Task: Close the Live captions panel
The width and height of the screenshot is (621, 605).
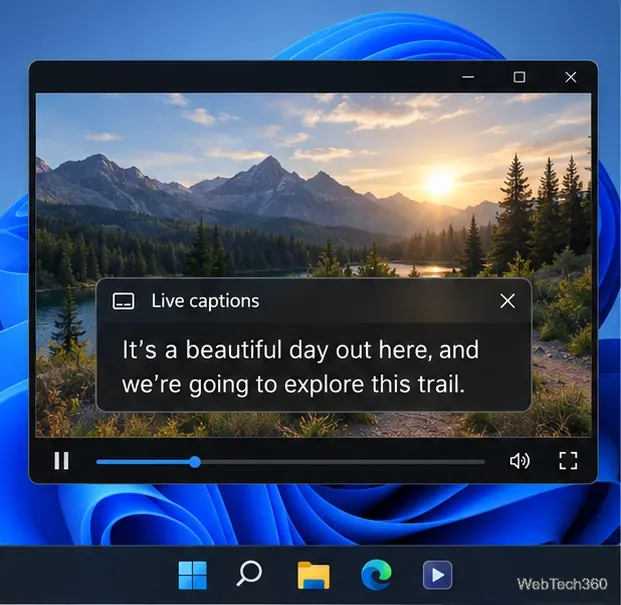Action: [x=507, y=301]
